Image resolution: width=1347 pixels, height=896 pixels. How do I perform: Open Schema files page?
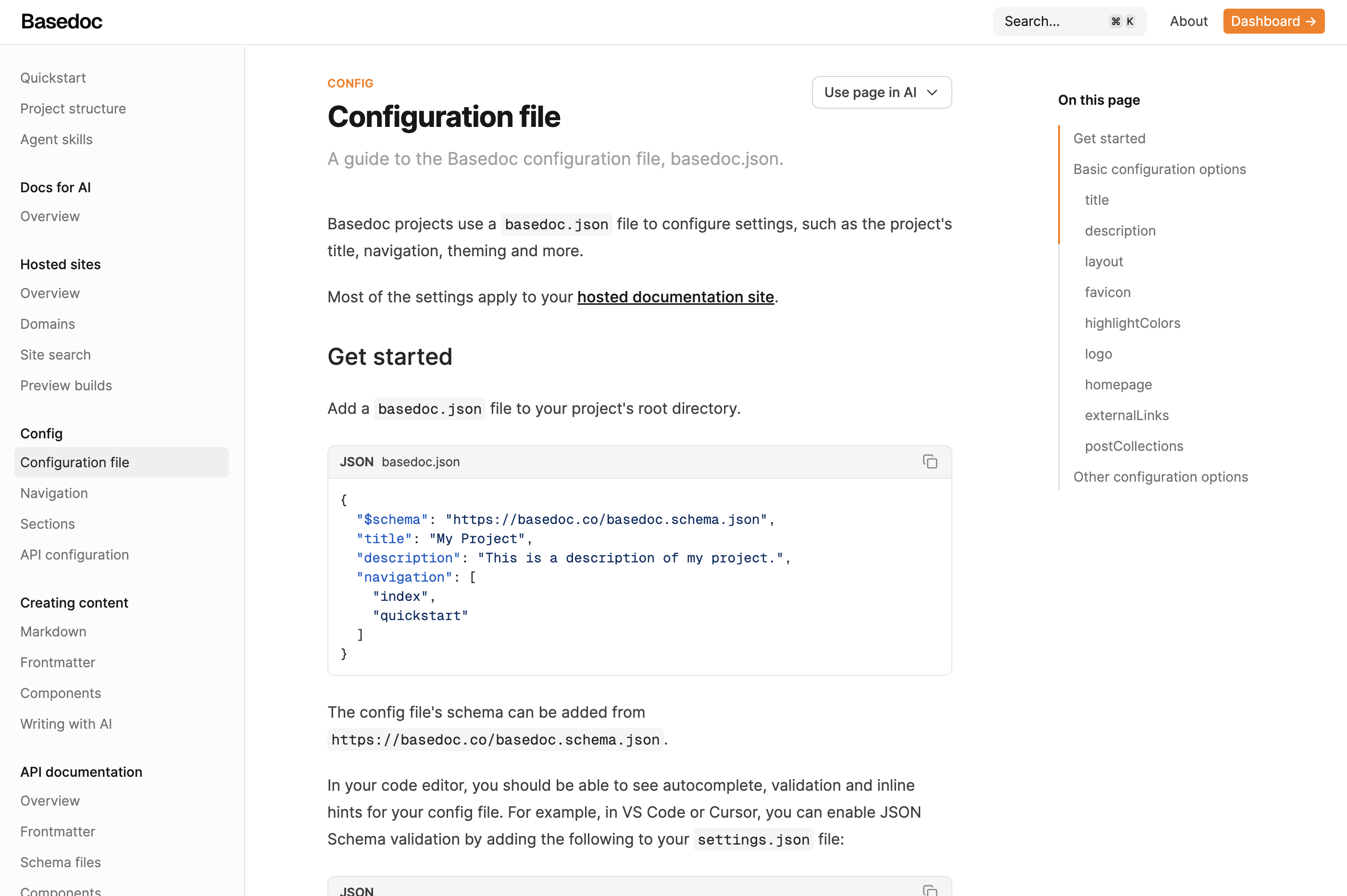pos(61,863)
